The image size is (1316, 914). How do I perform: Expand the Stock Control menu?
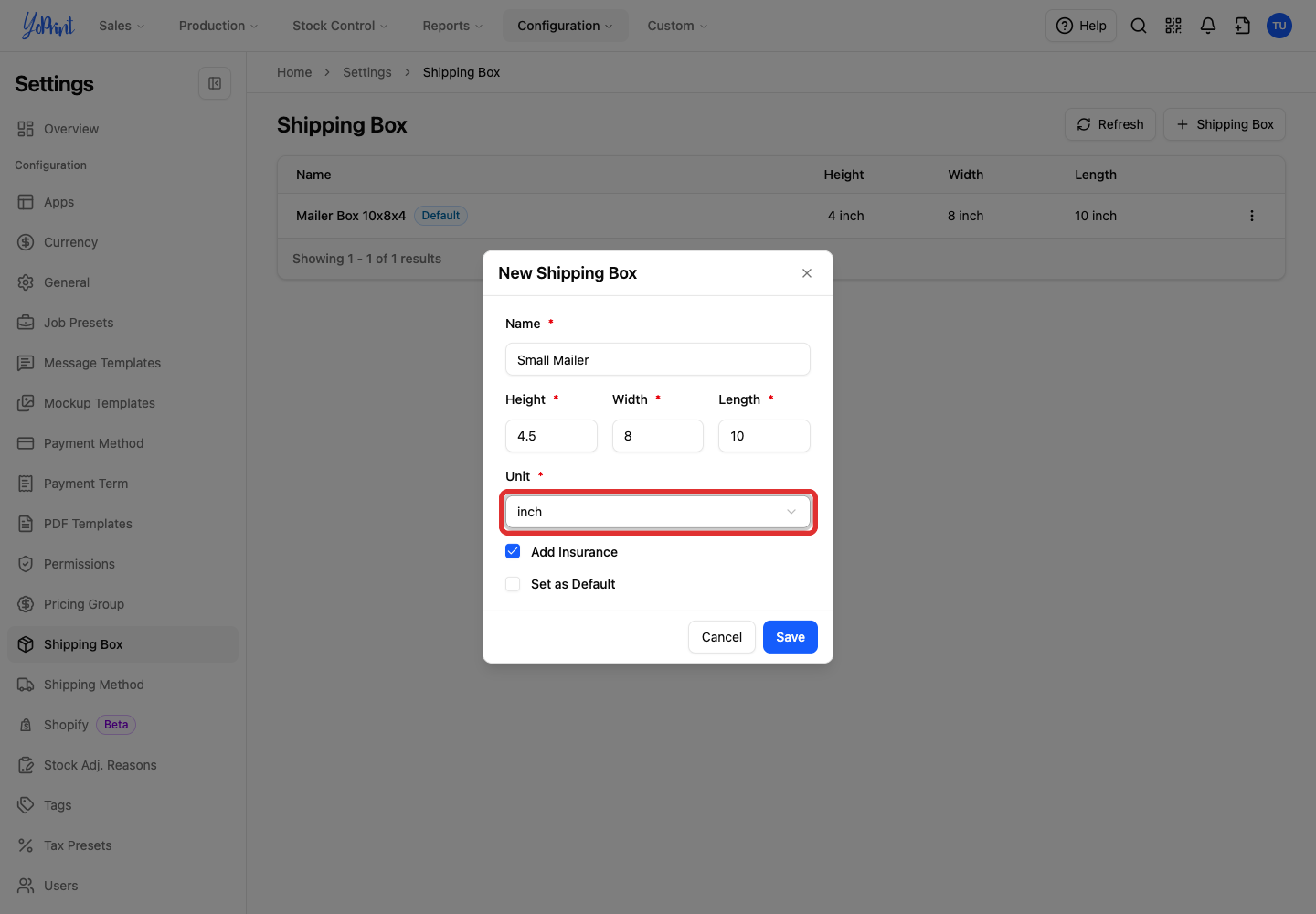pos(340,26)
